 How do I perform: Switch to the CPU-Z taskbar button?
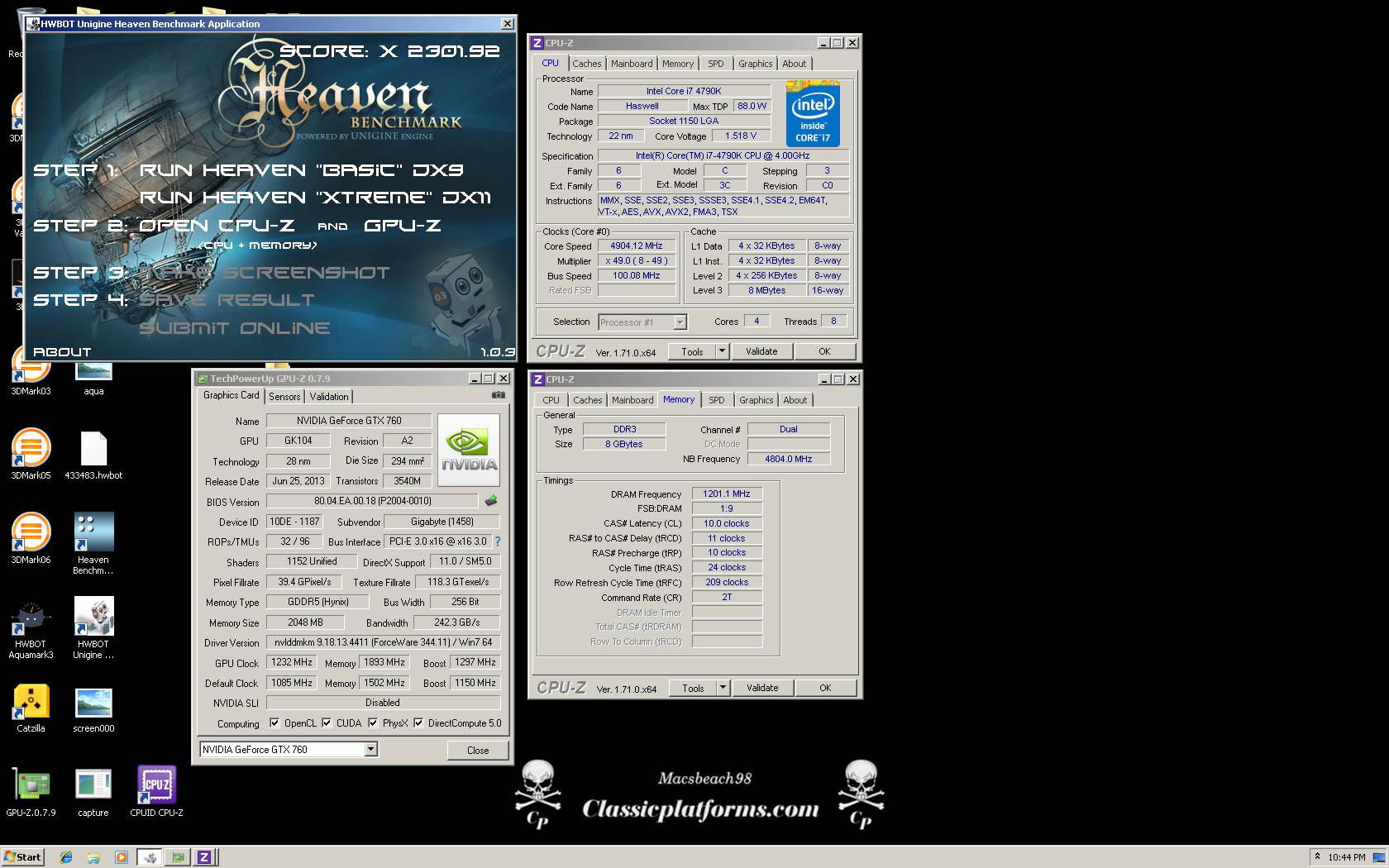pos(204,857)
